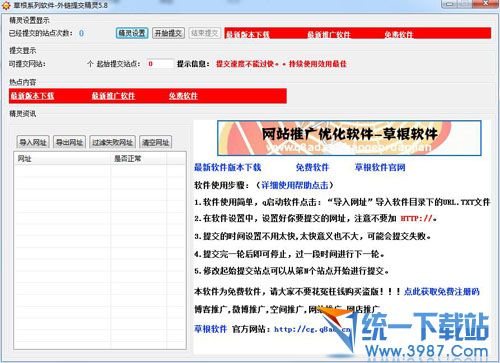Click the app icon in title bar
This screenshot has width=500, height=363.
tap(6, 5)
